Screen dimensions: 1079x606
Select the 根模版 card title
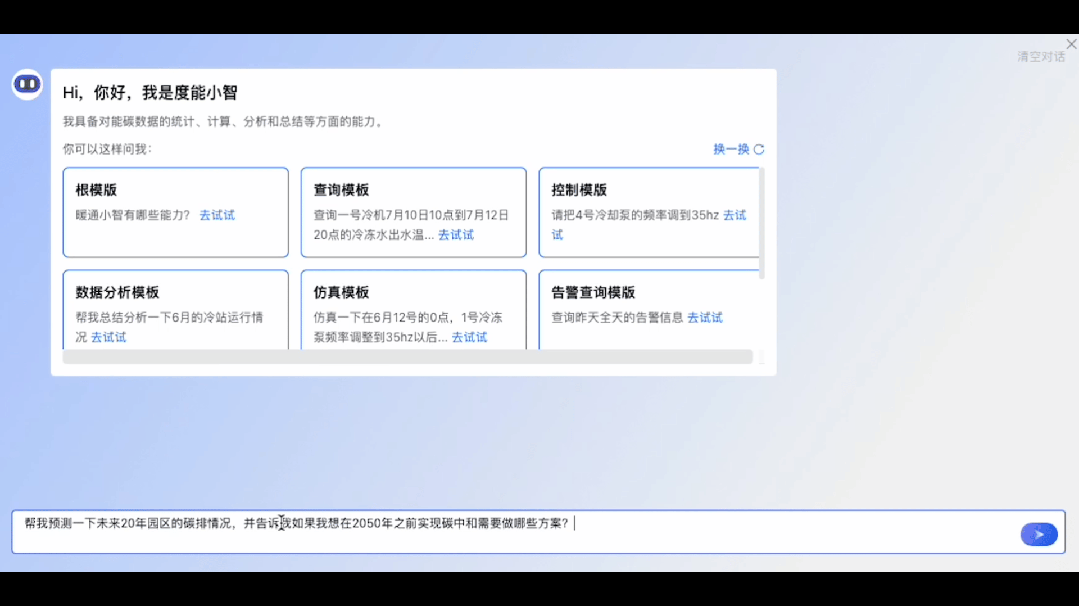pos(96,190)
